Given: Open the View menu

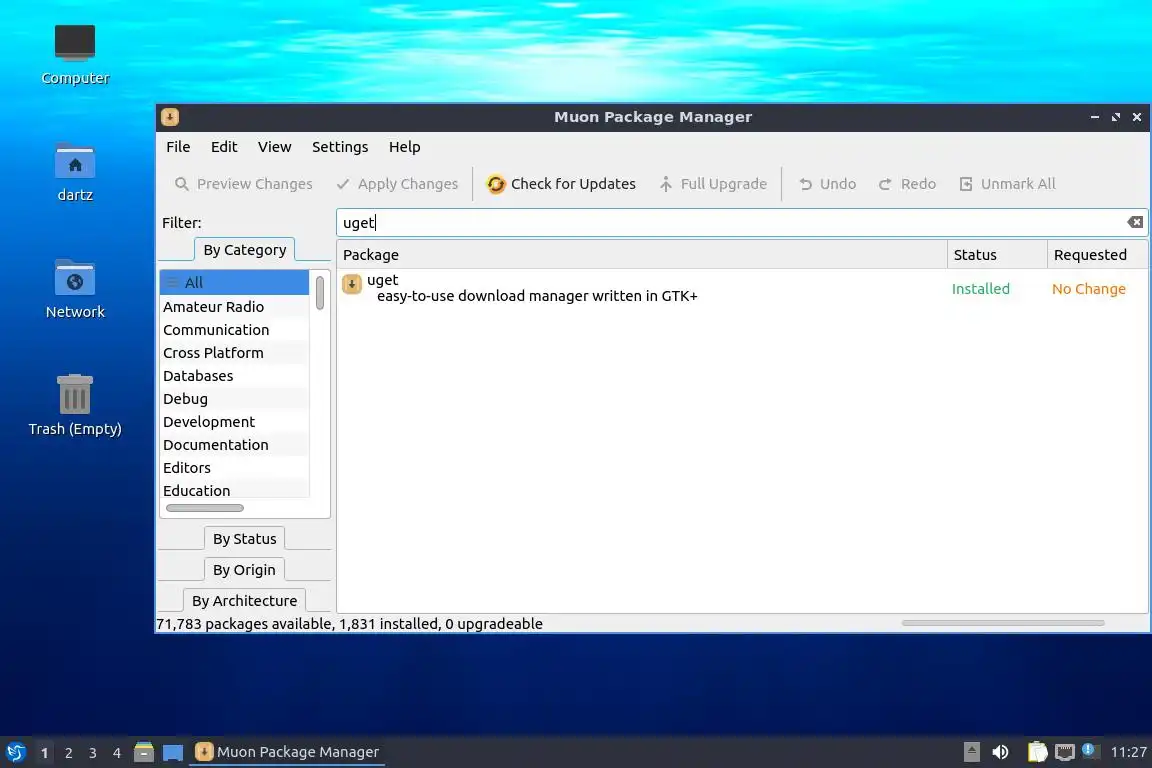Looking at the screenshot, I should (x=275, y=147).
